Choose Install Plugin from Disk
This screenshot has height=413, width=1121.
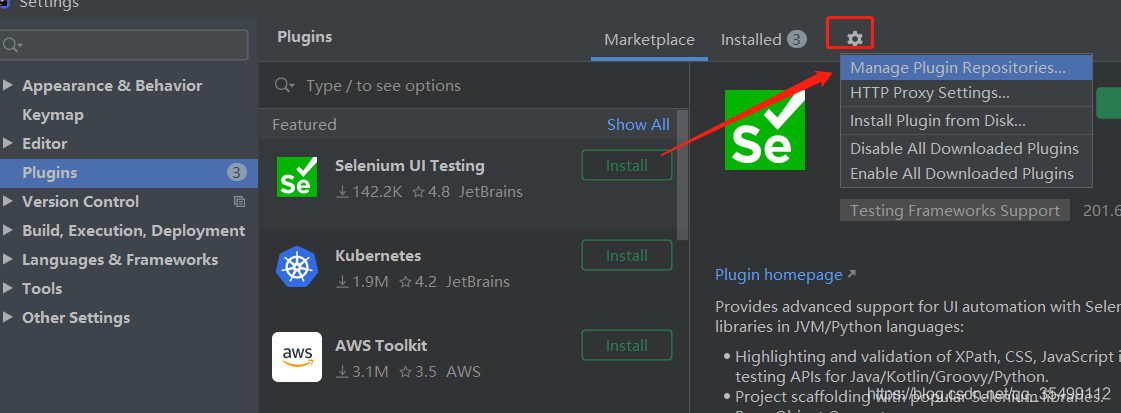coord(967,121)
